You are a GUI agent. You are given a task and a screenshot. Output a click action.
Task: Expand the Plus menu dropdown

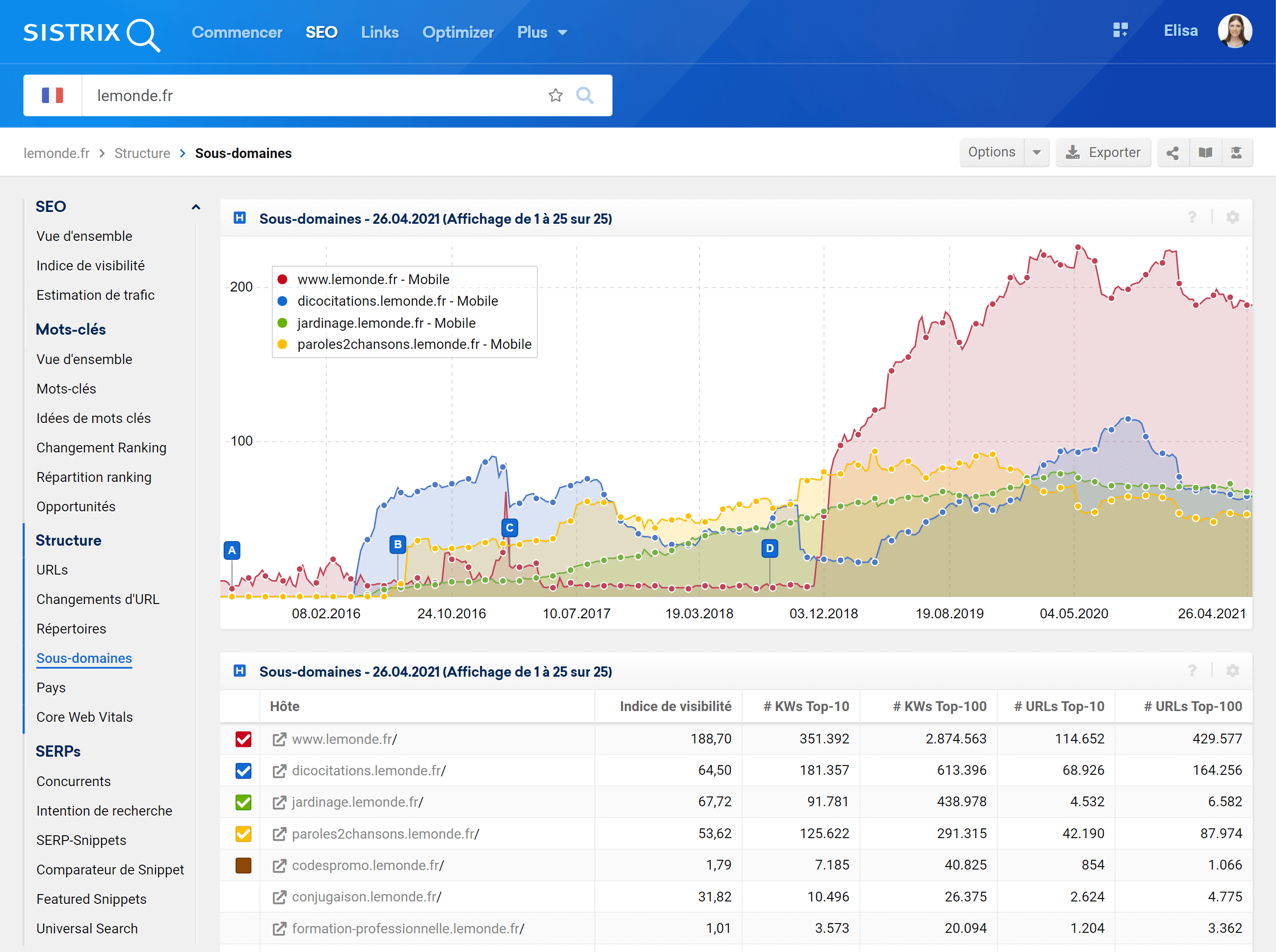click(542, 32)
